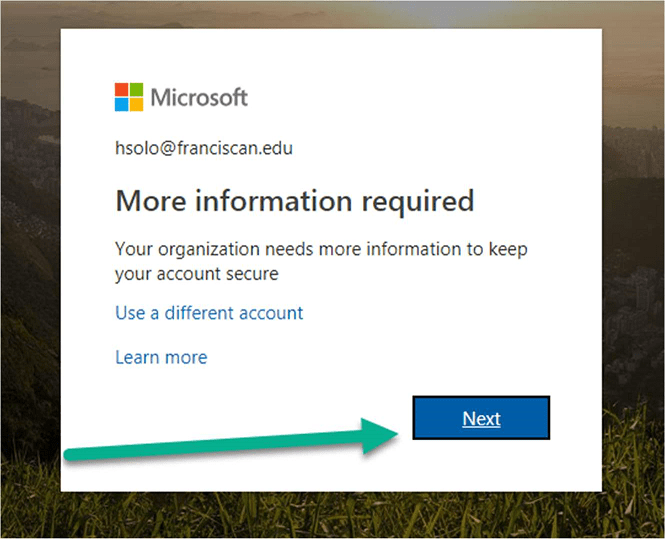
Task: Click the word required in the heading
Action: (x=418, y=202)
